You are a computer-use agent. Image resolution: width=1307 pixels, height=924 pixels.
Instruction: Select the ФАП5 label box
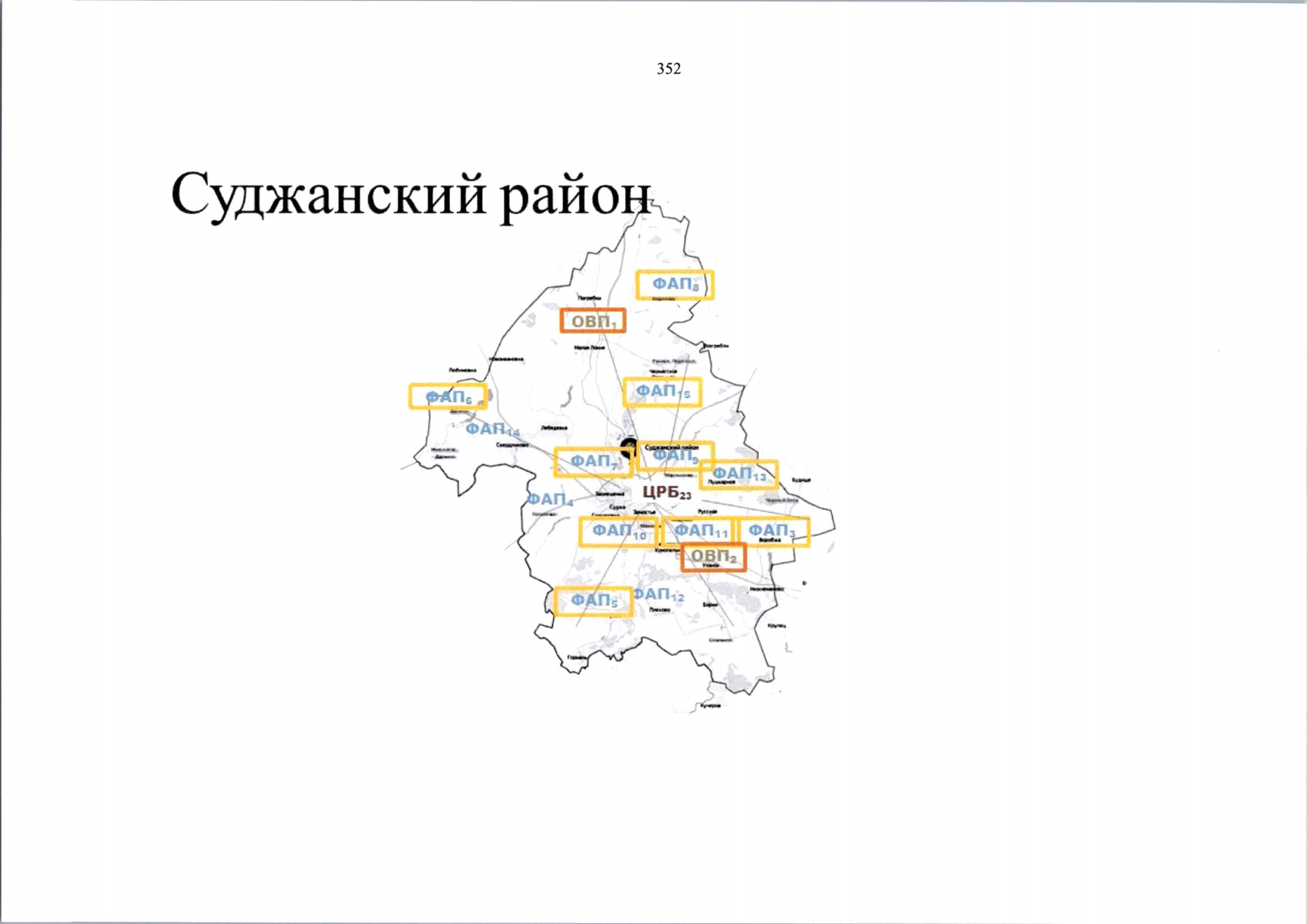(x=593, y=601)
